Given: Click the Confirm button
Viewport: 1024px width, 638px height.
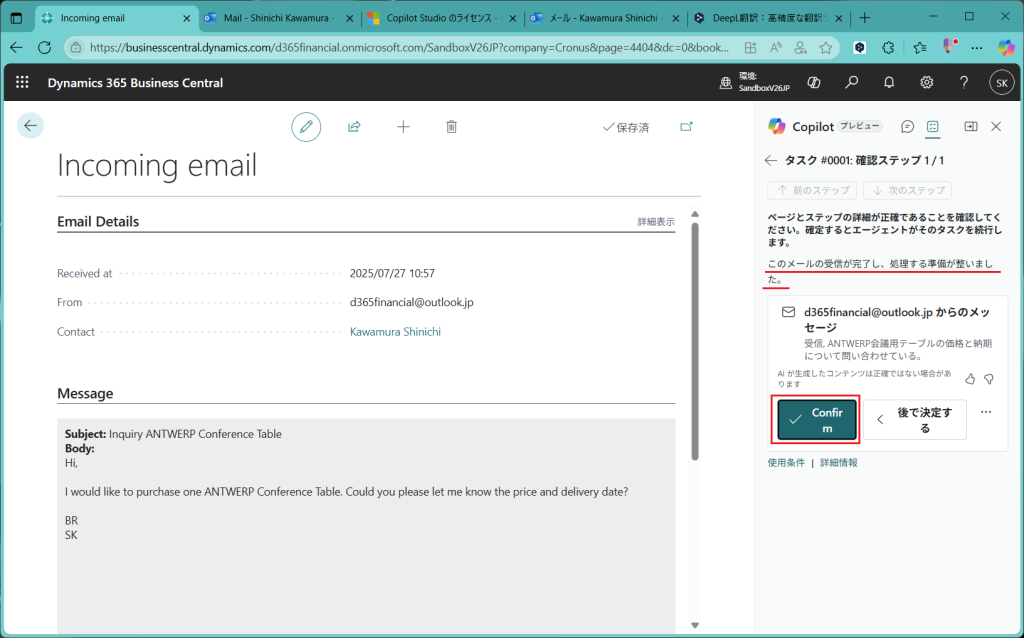Looking at the screenshot, I should (816, 420).
